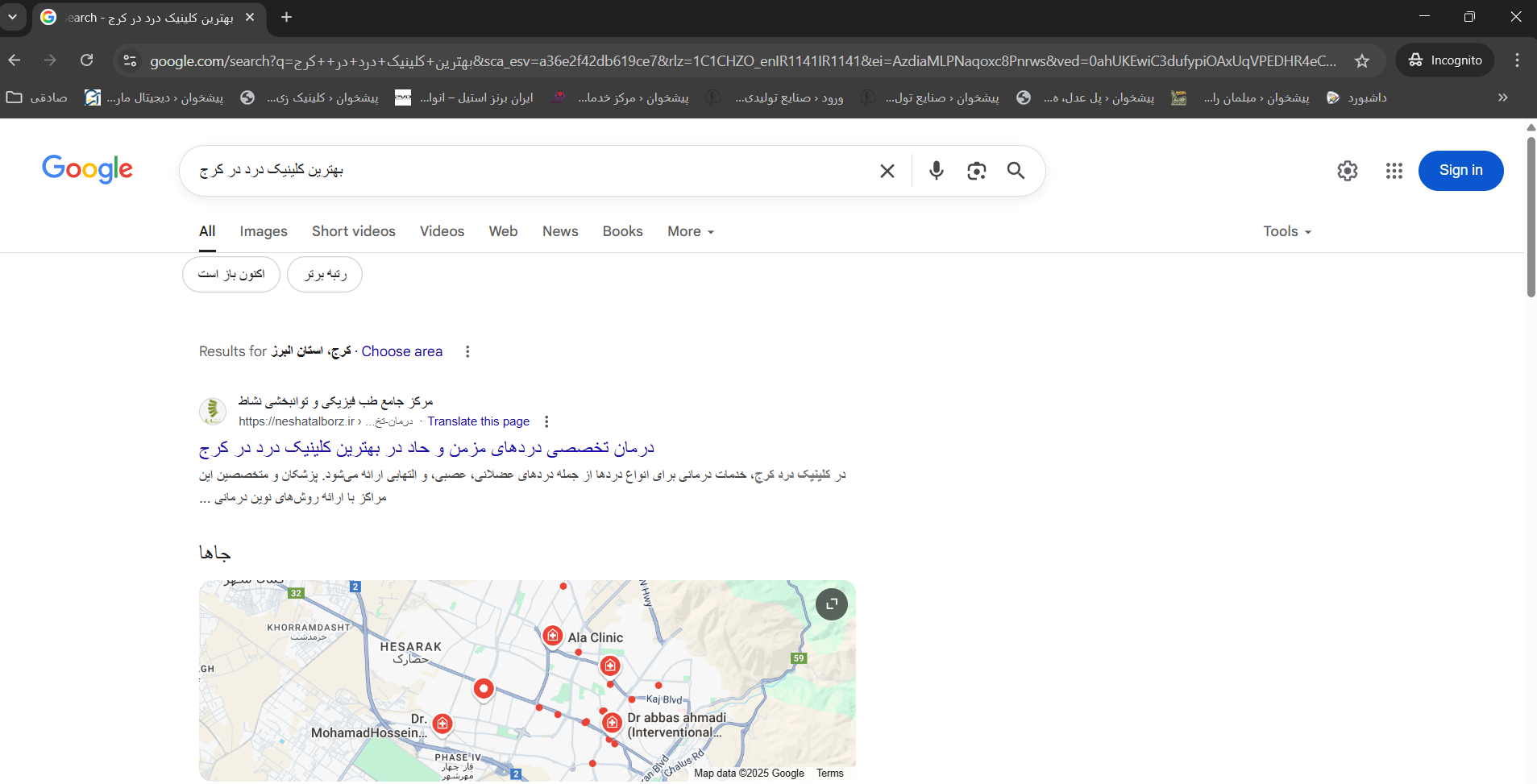Open the tab search dropdown arrow
The width and height of the screenshot is (1537, 784).
12,17
